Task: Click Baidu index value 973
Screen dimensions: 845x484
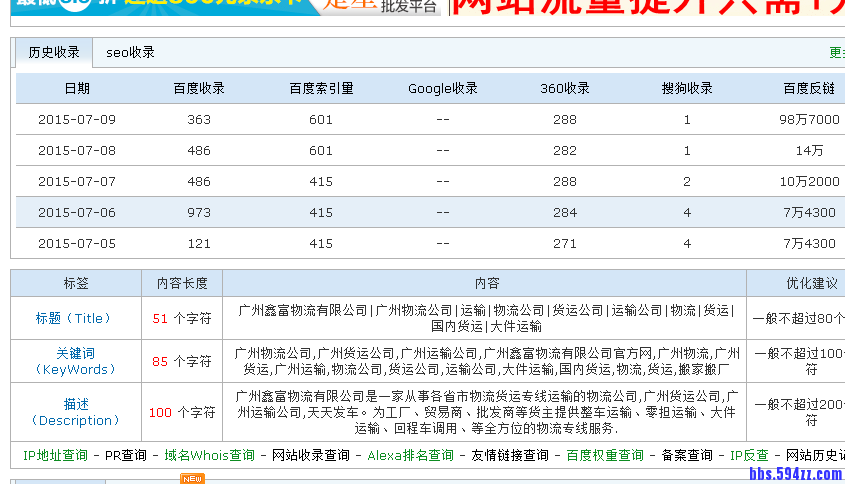Action: click(199, 213)
